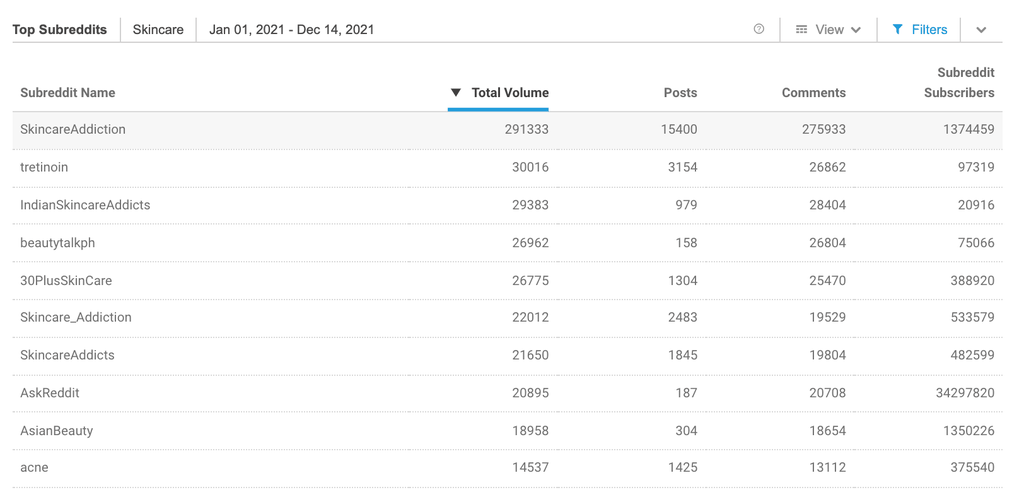The width and height of the screenshot is (1024, 502).
Task: Open the AsianBeauty subreddit entry
Action: point(57,431)
